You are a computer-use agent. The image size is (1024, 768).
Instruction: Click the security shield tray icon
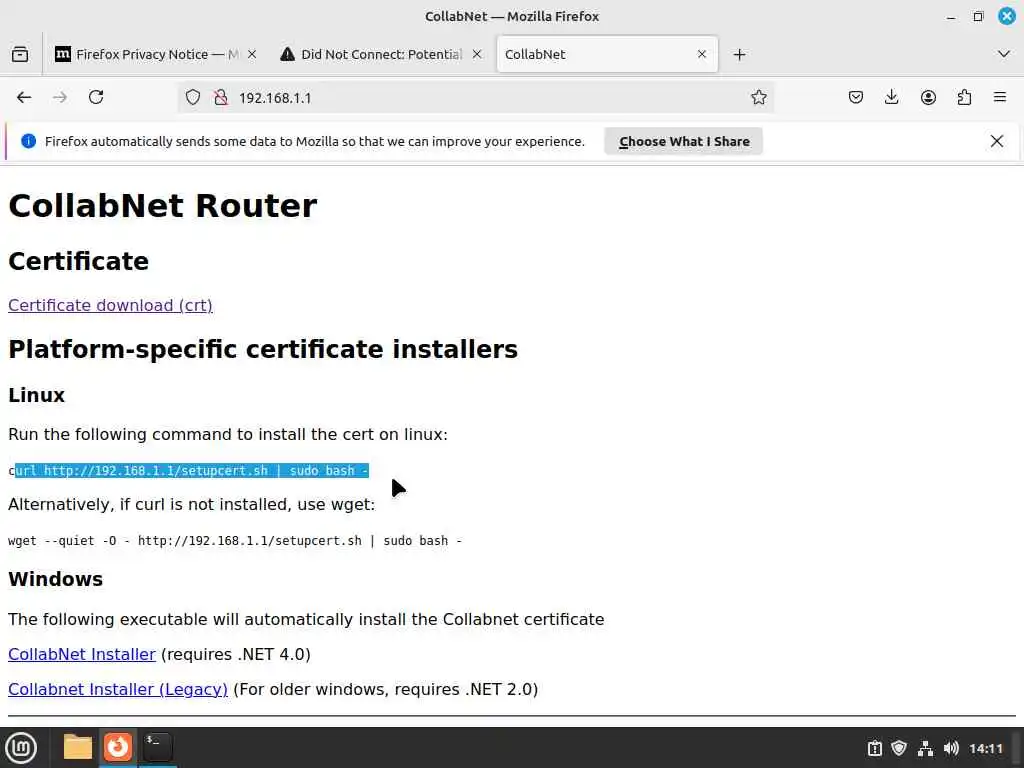tap(899, 748)
